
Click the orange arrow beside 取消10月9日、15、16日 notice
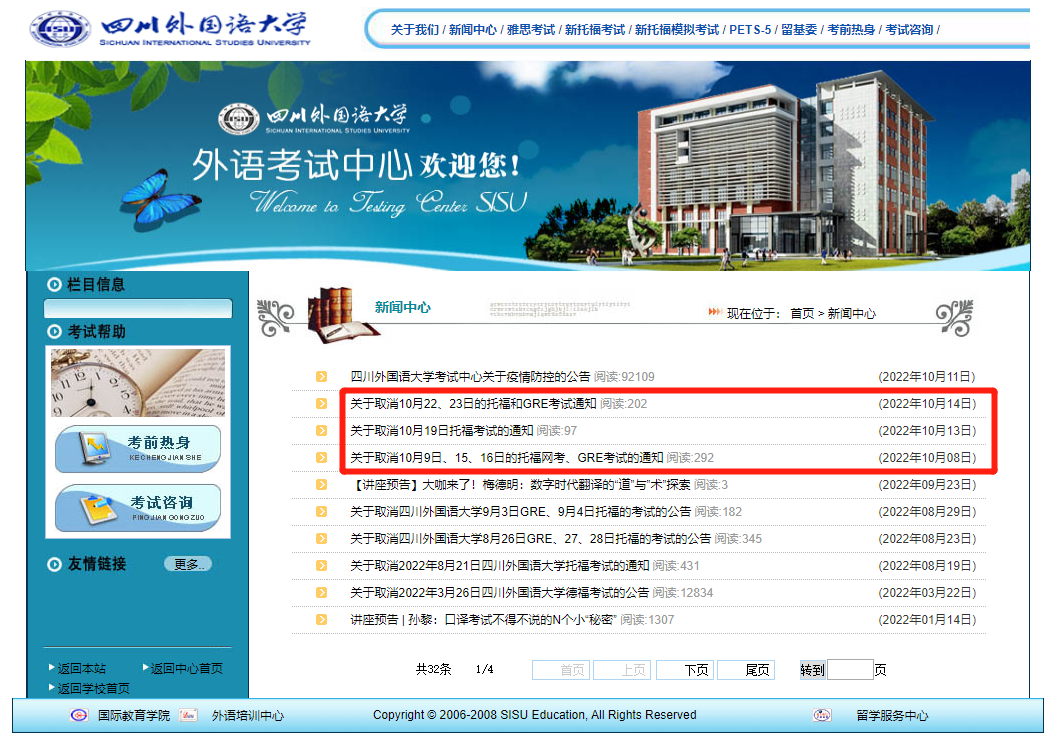[x=321, y=457]
